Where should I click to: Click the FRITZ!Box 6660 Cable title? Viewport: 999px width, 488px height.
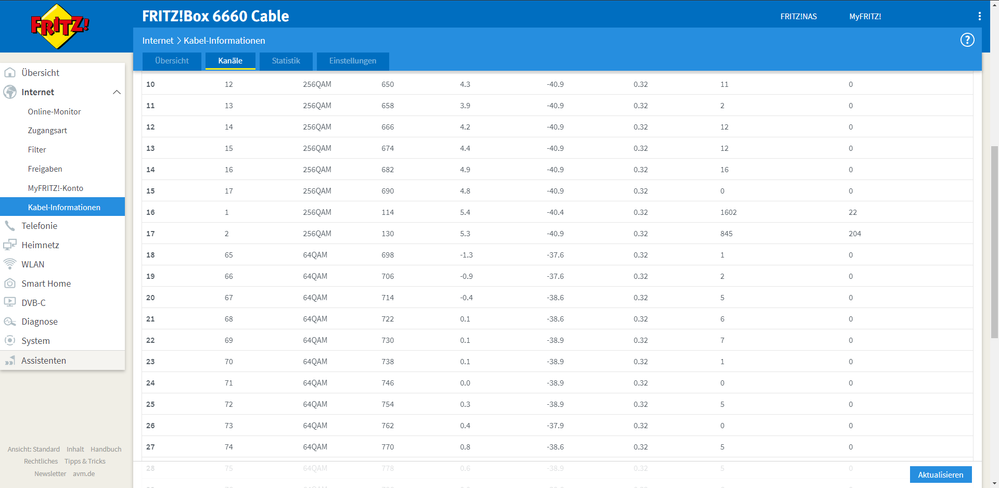215,17
